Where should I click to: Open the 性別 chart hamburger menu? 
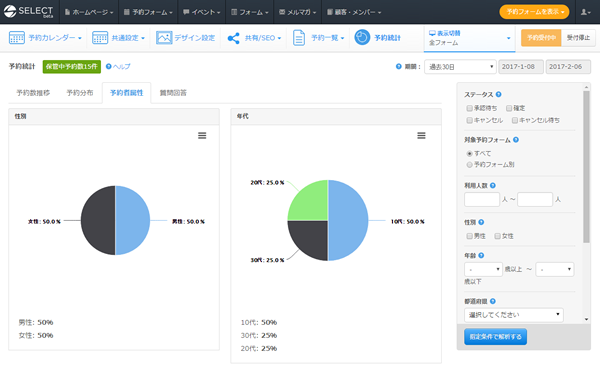(202, 135)
